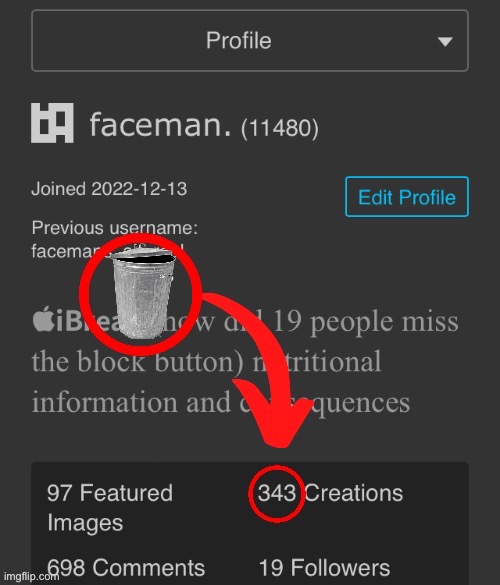Open the 97 Featured Images stat
The height and width of the screenshot is (585, 500).
110,507
